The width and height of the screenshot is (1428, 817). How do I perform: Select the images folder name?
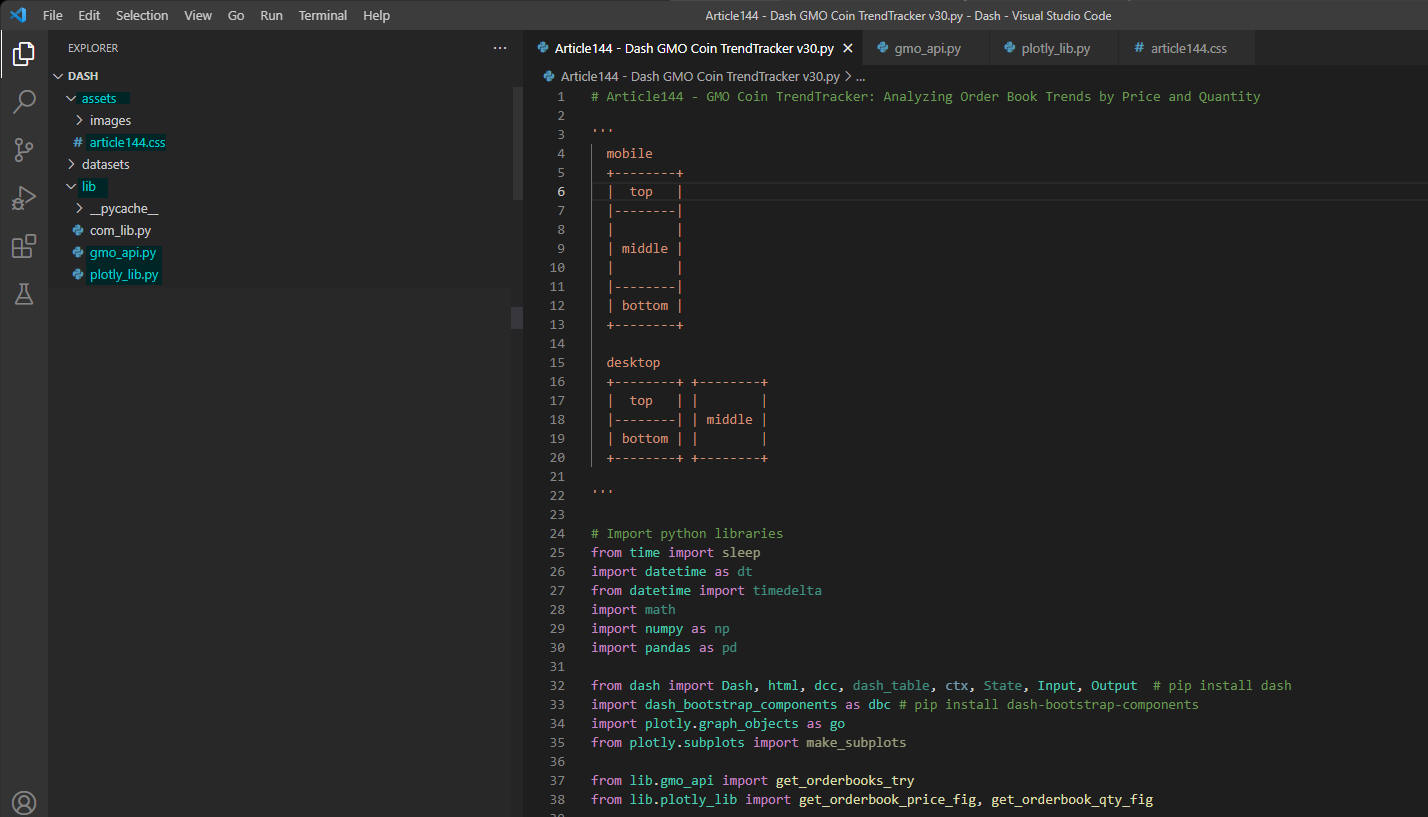110,120
